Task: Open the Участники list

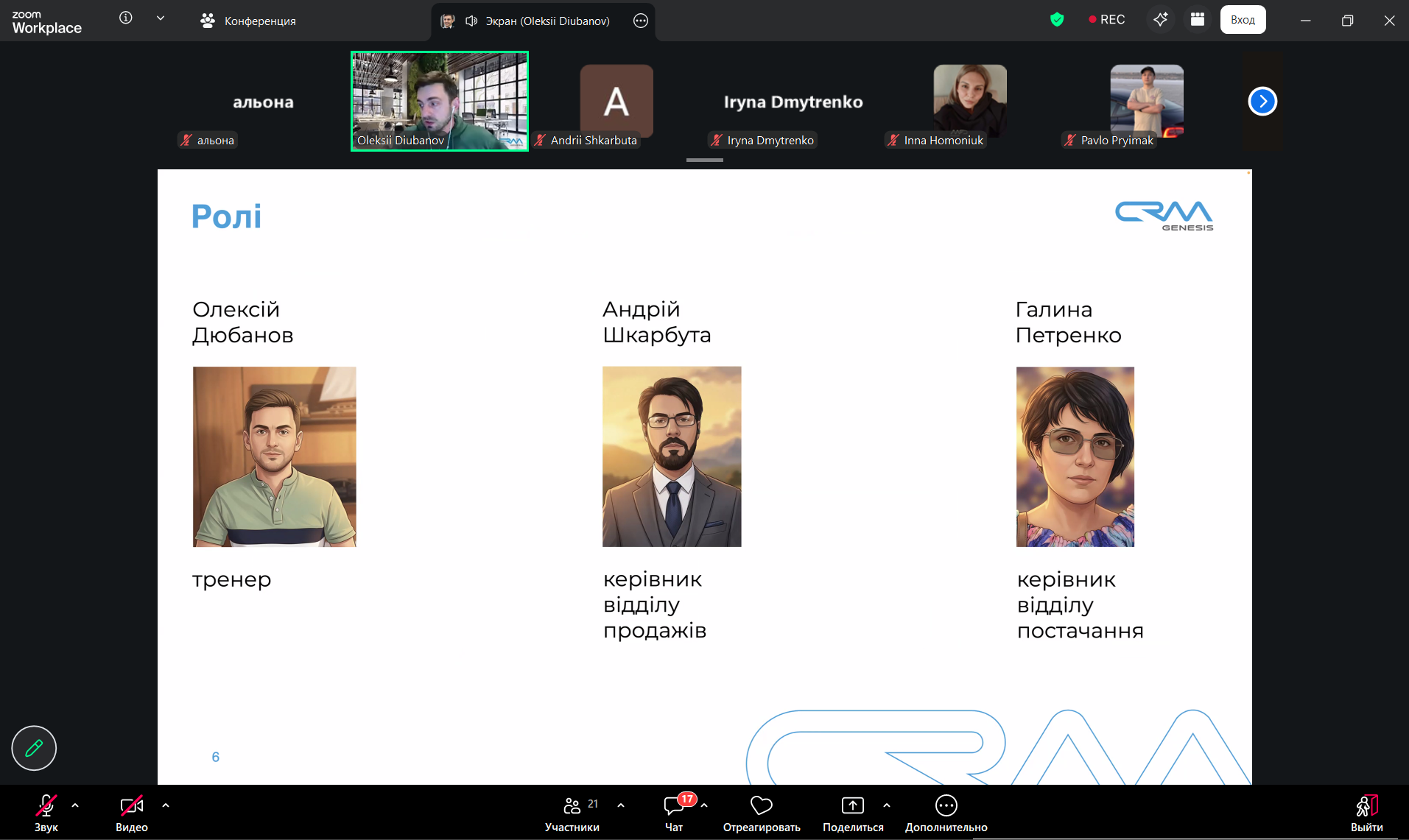Action: [572, 812]
